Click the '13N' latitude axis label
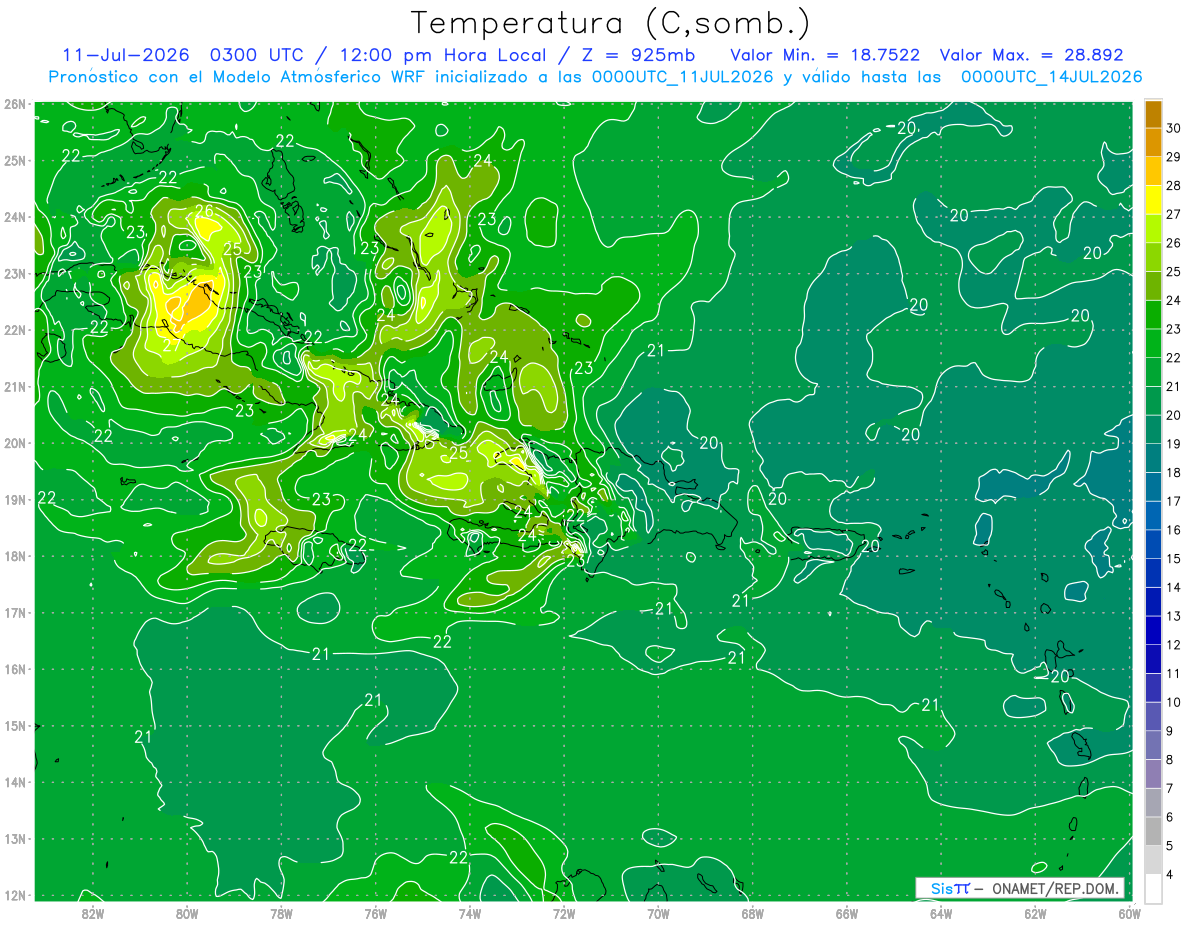Screen dimensions: 1200x927 click(15, 839)
